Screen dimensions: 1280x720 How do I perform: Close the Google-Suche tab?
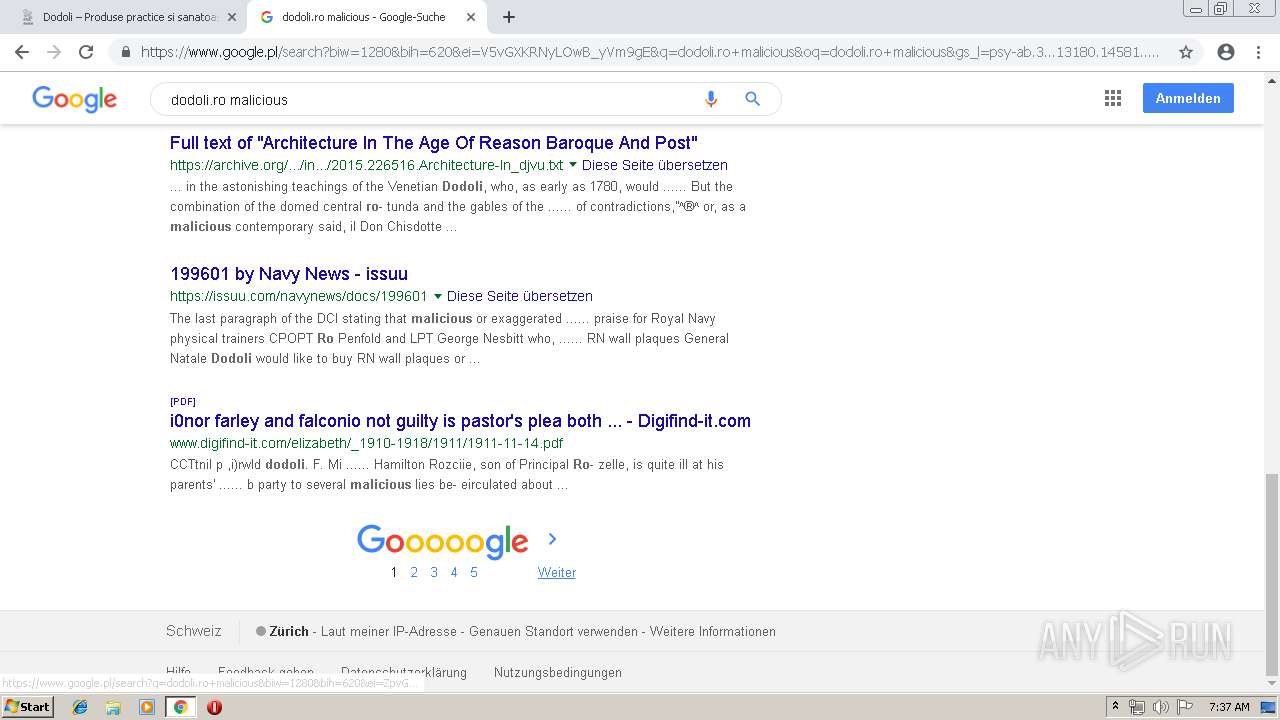(x=471, y=17)
